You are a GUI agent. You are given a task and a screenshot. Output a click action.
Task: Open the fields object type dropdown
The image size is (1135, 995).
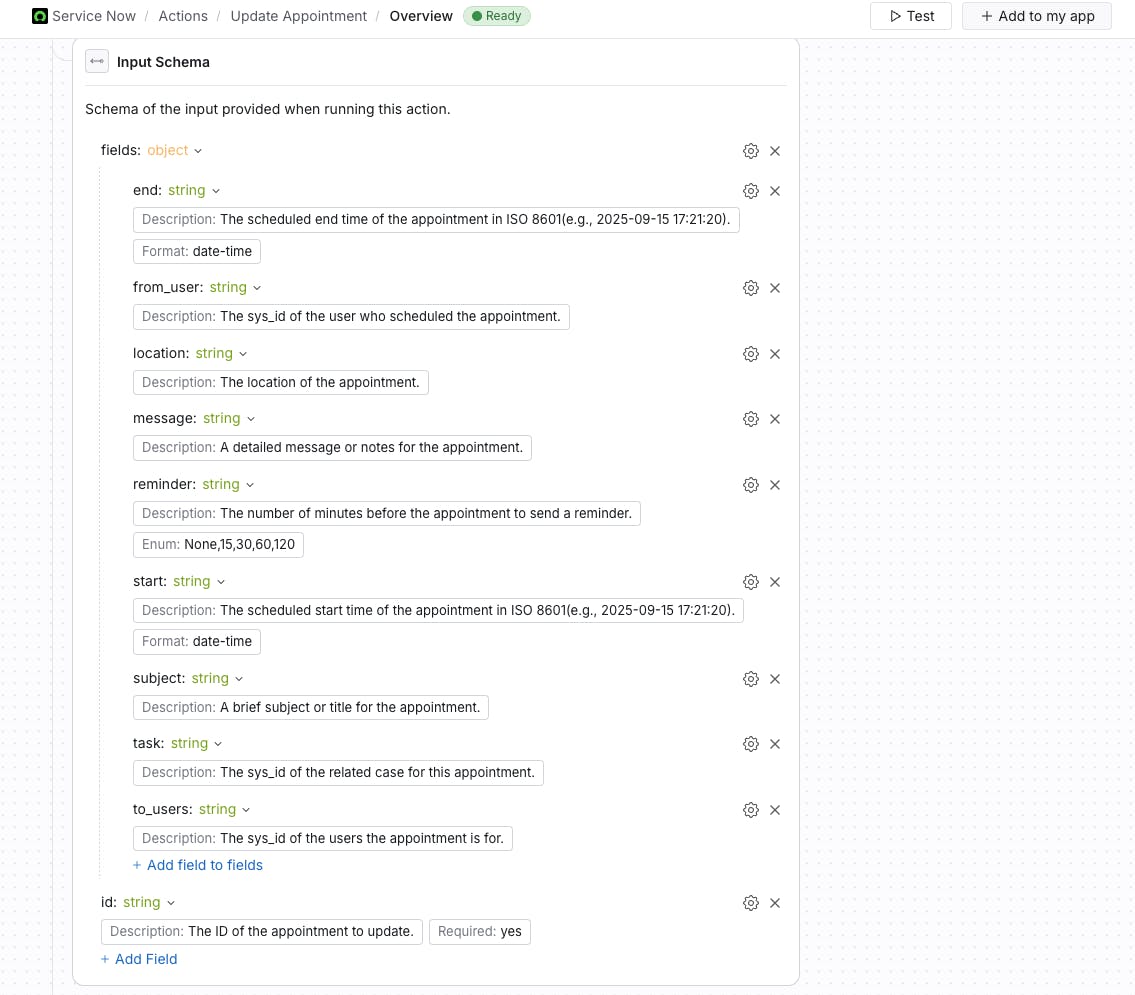(x=175, y=150)
